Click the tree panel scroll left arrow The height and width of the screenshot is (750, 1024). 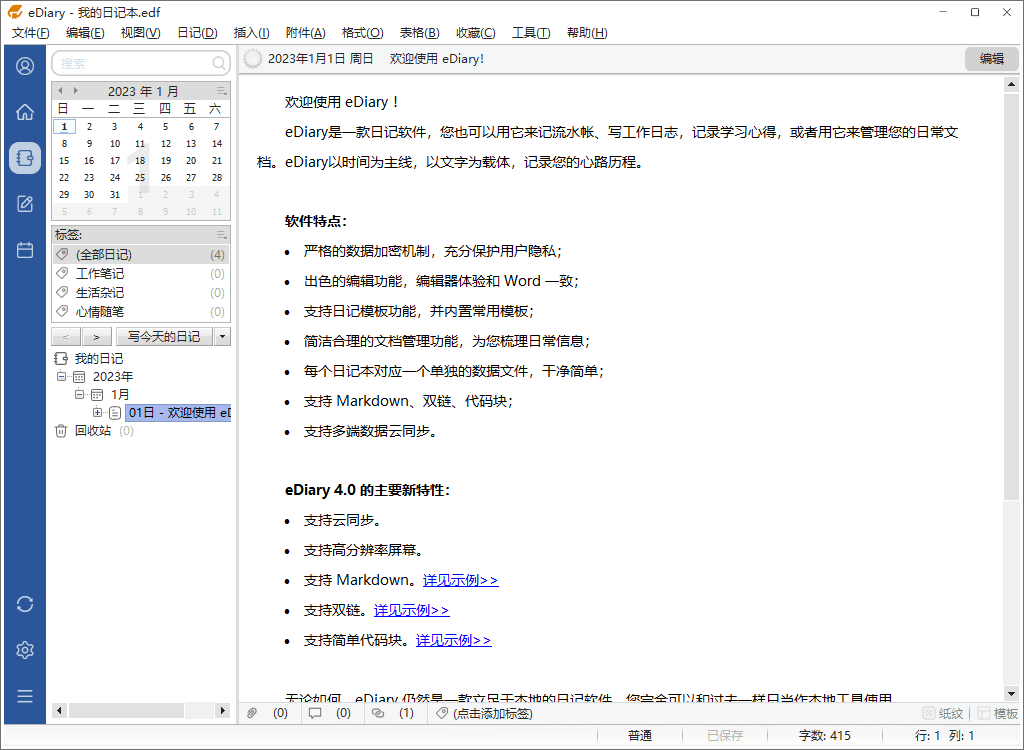click(x=59, y=710)
